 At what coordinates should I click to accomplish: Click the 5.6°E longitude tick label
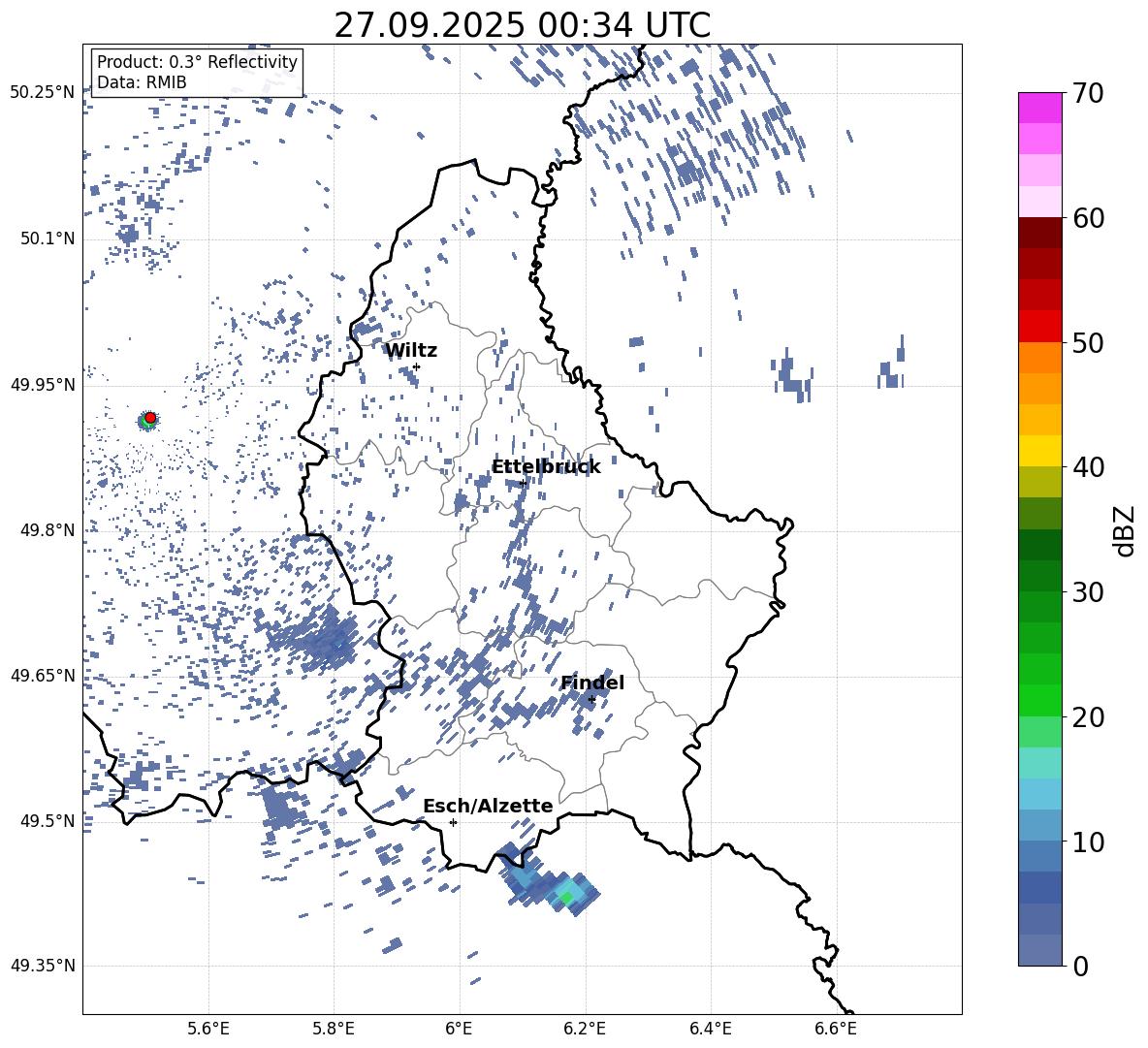pos(208,1029)
